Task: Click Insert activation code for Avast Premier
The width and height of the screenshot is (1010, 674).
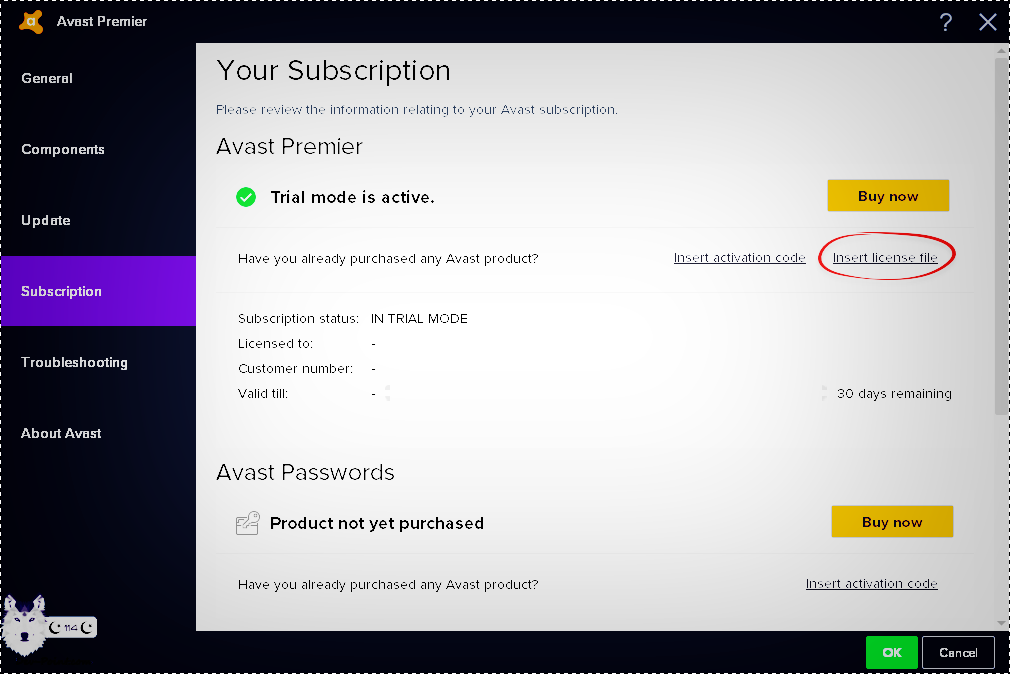Action: point(739,258)
